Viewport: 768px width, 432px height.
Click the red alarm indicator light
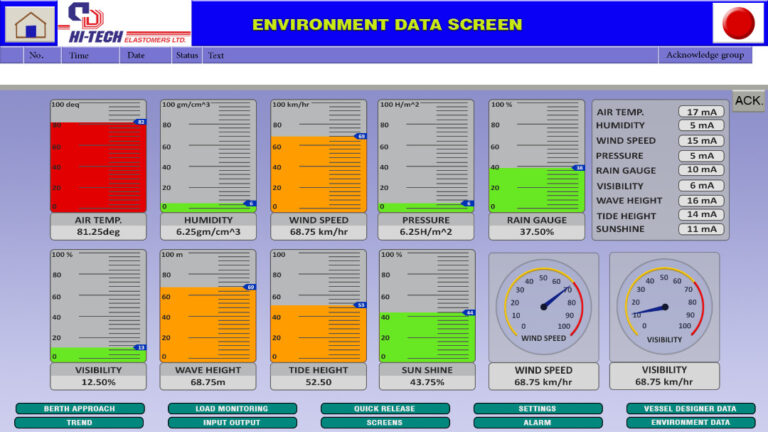[739, 23]
